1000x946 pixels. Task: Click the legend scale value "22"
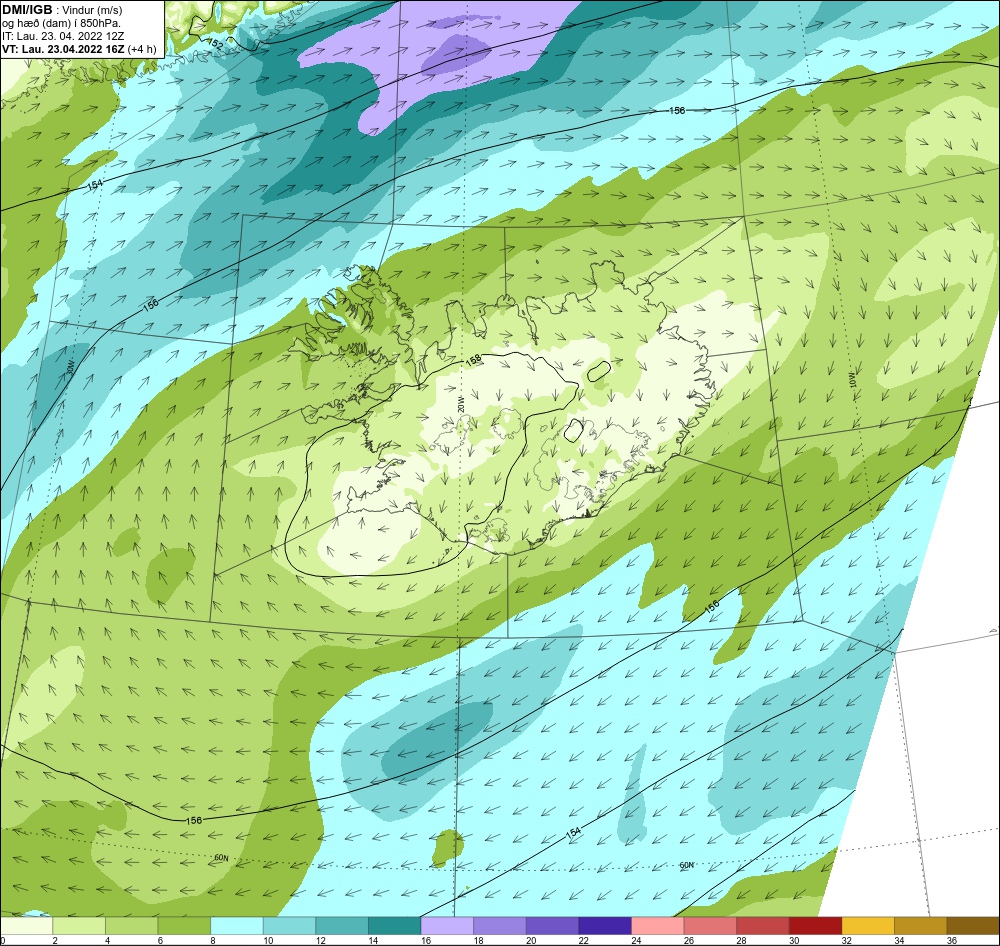584,940
